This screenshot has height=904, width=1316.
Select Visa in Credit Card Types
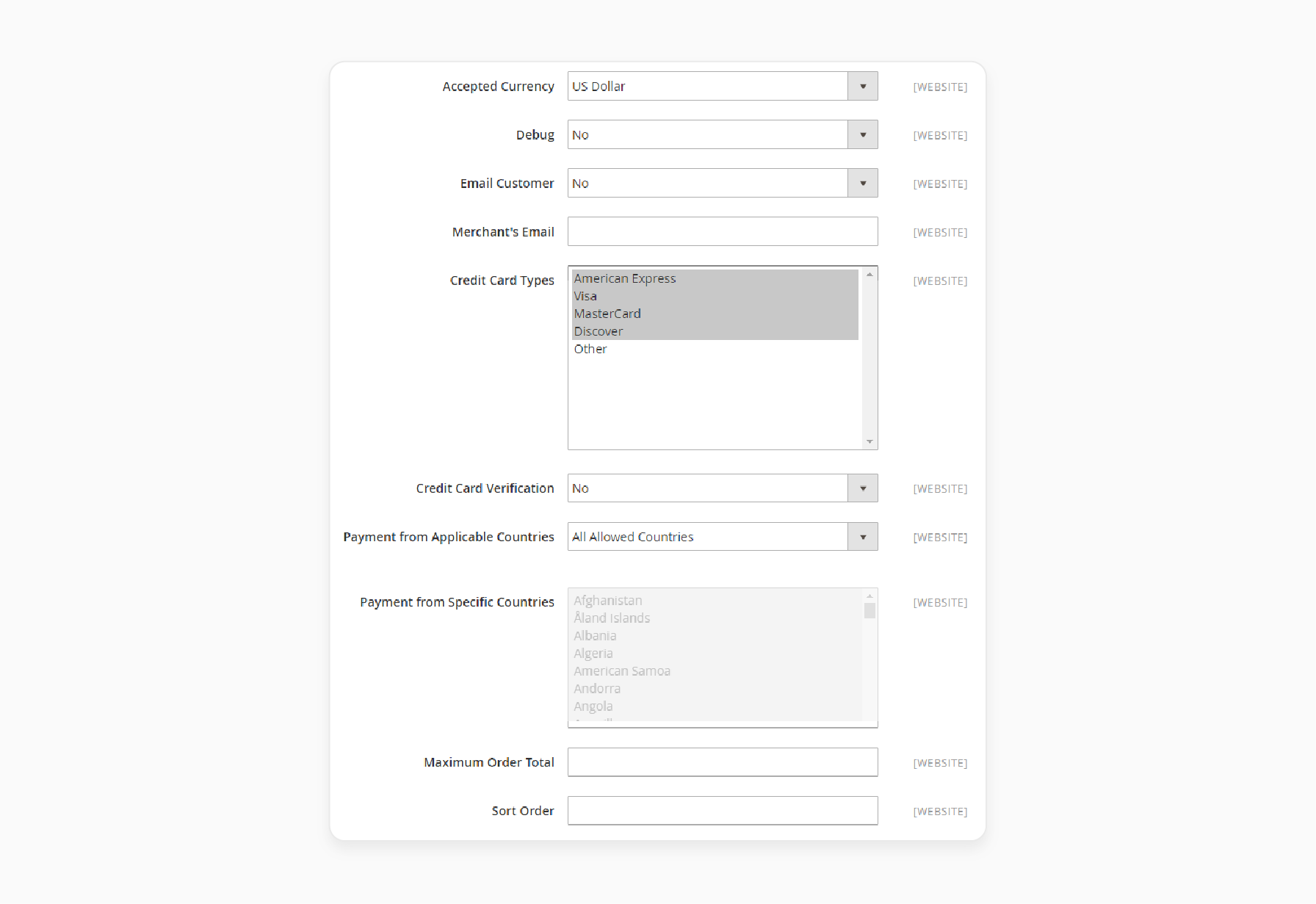point(715,296)
